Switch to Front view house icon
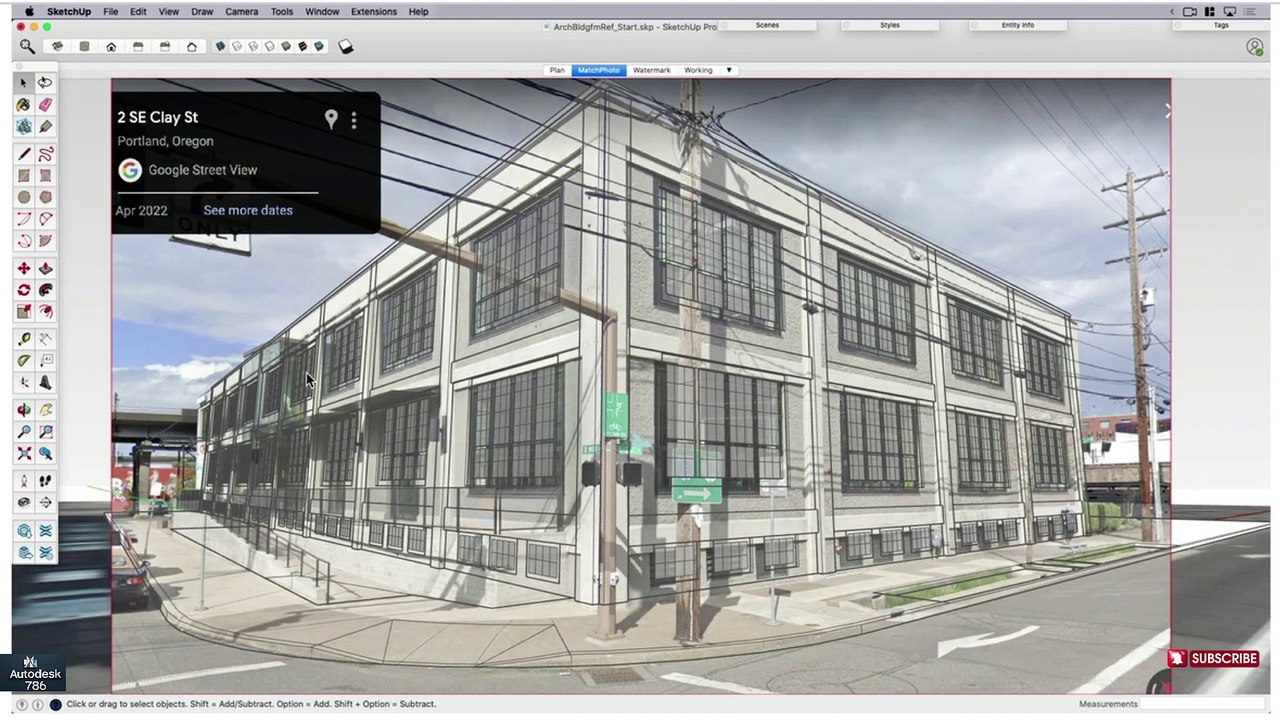 tap(111, 46)
